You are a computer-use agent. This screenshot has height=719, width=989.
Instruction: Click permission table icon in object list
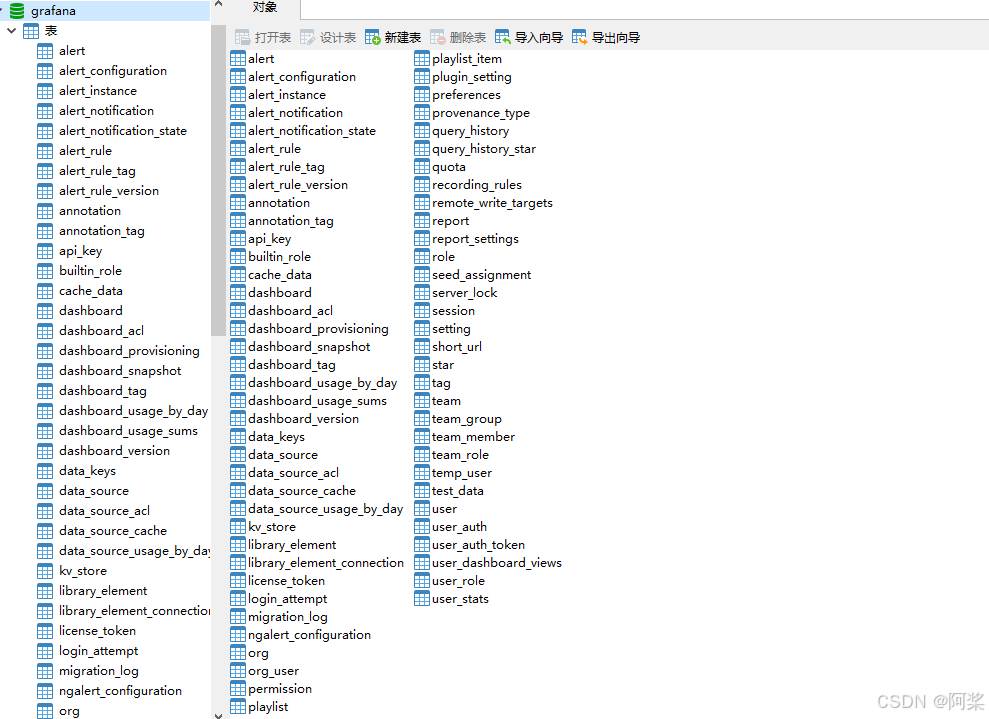point(238,689)
